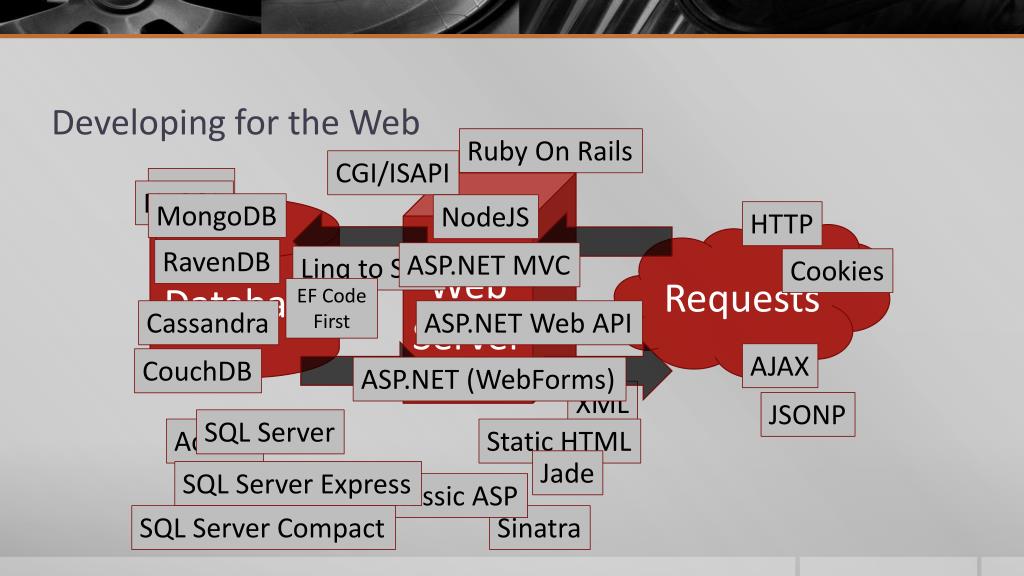This screenshot has height=576, width=1024.
Task: Click the ASP.NET (WebForms) label box
Action: point(488,379)
